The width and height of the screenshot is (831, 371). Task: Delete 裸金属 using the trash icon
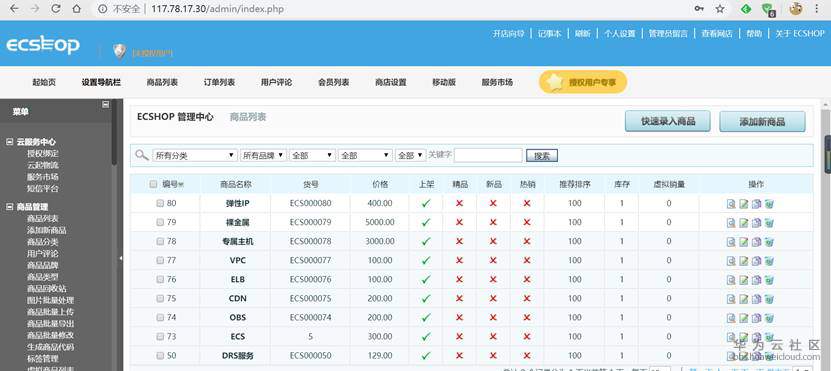click(x=769, y=223)
